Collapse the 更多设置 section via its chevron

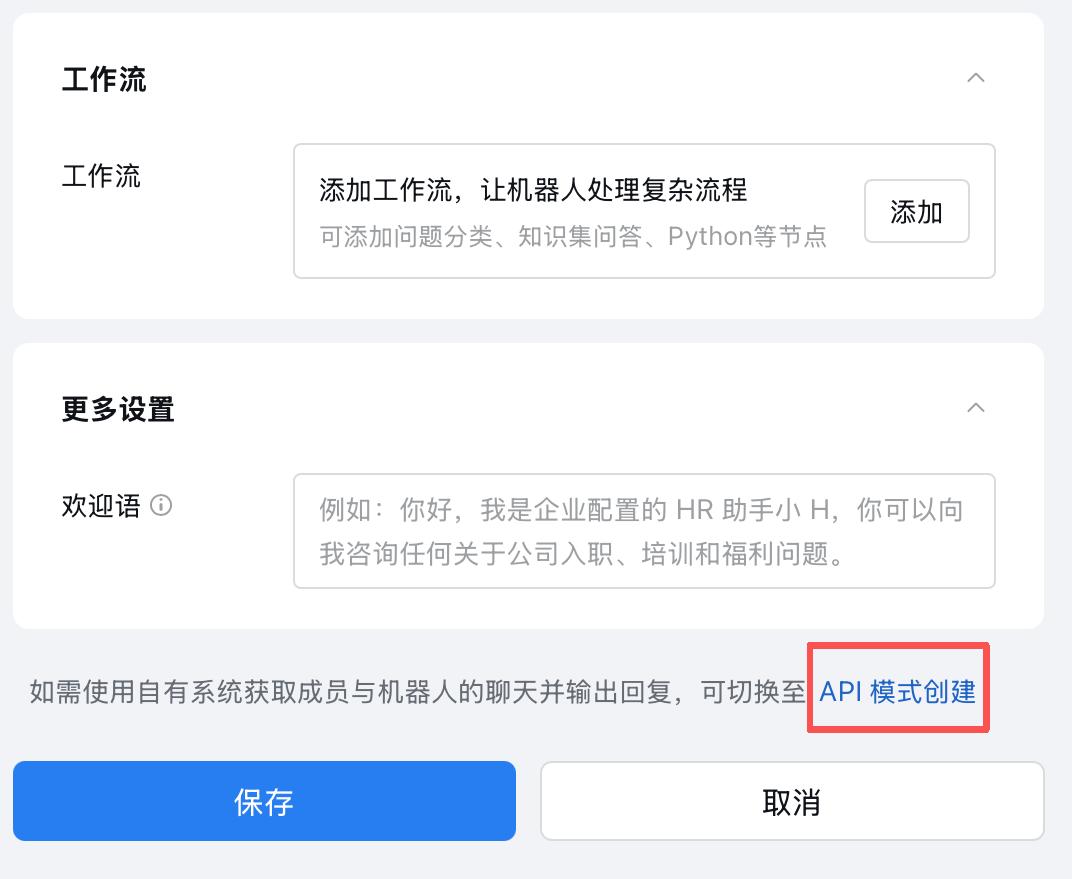(x=976, y=408)
